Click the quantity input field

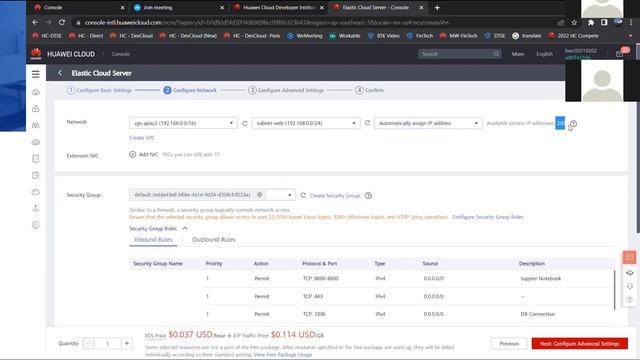(107, 343)
